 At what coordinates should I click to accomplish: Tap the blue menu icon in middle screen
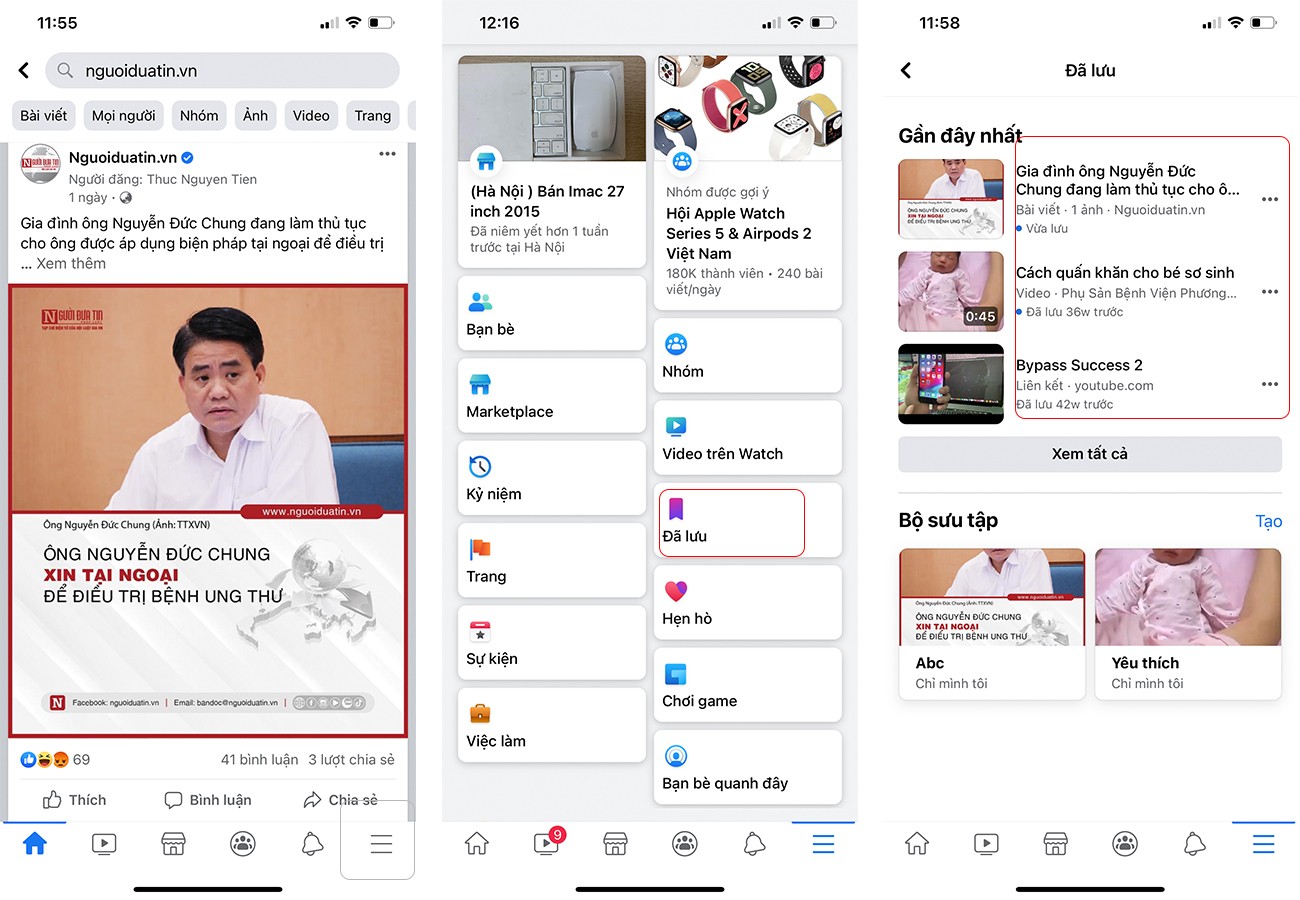823,844
